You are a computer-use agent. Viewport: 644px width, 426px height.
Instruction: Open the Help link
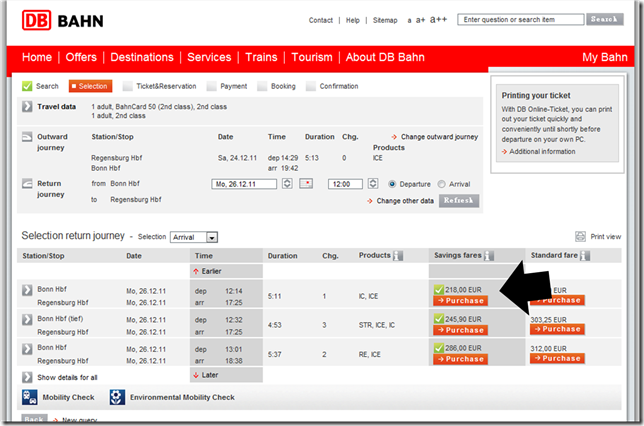pos(352,20)
